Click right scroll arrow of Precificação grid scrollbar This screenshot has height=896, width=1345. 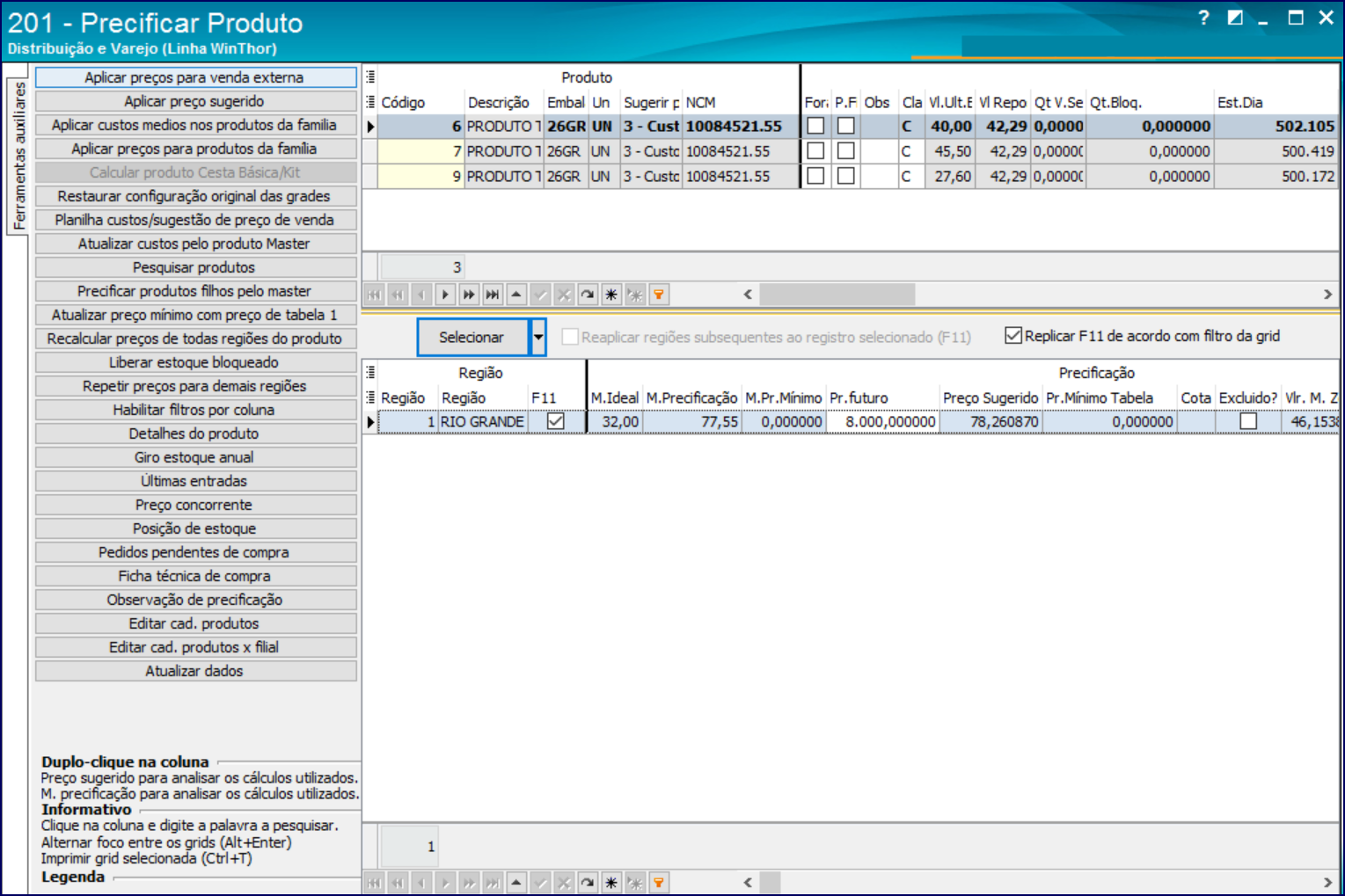[x=1327, y=882]
